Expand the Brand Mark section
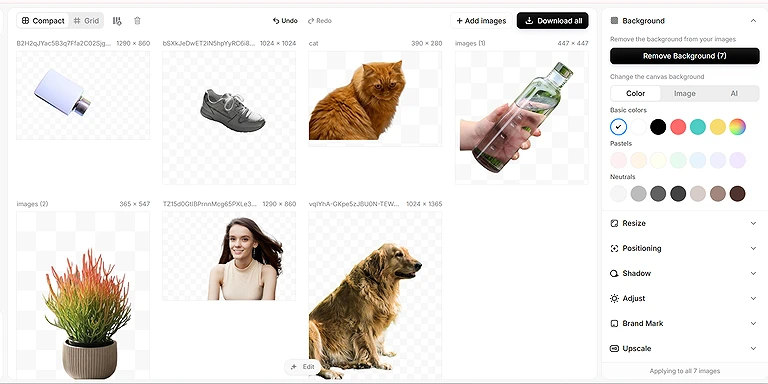The image size is (768, 384). pyautogui.click(x=685, y=323)
